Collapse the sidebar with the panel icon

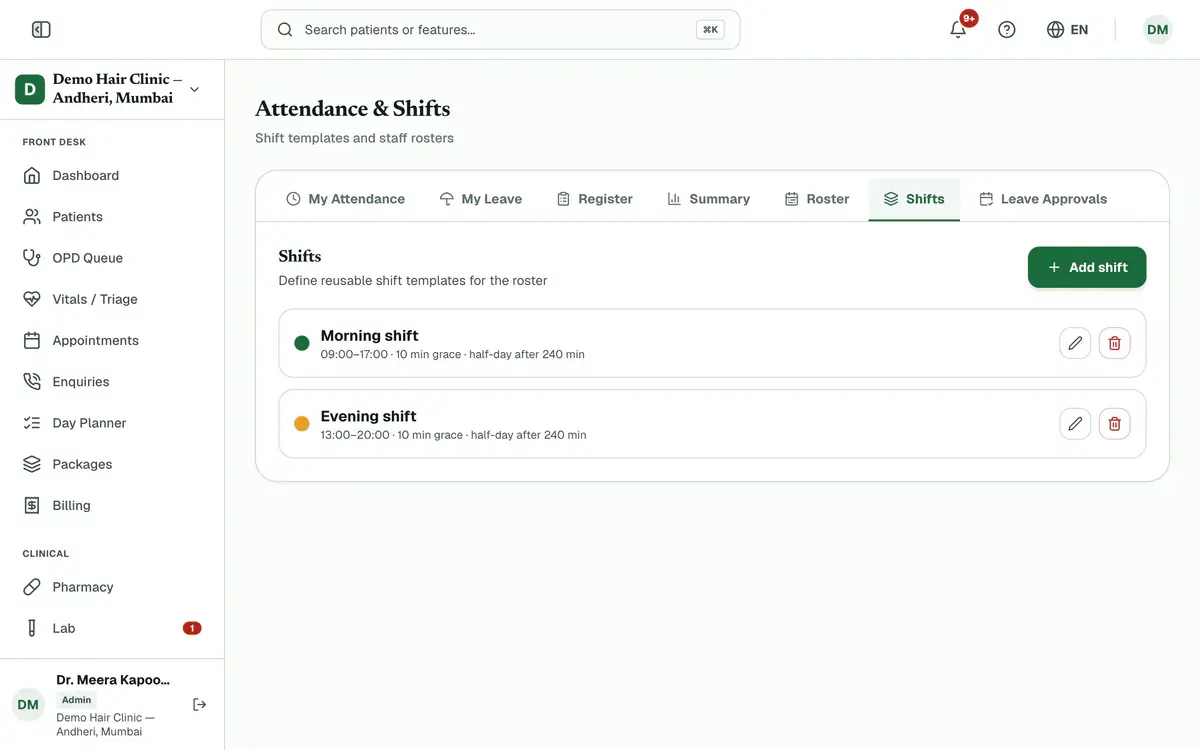41,30
